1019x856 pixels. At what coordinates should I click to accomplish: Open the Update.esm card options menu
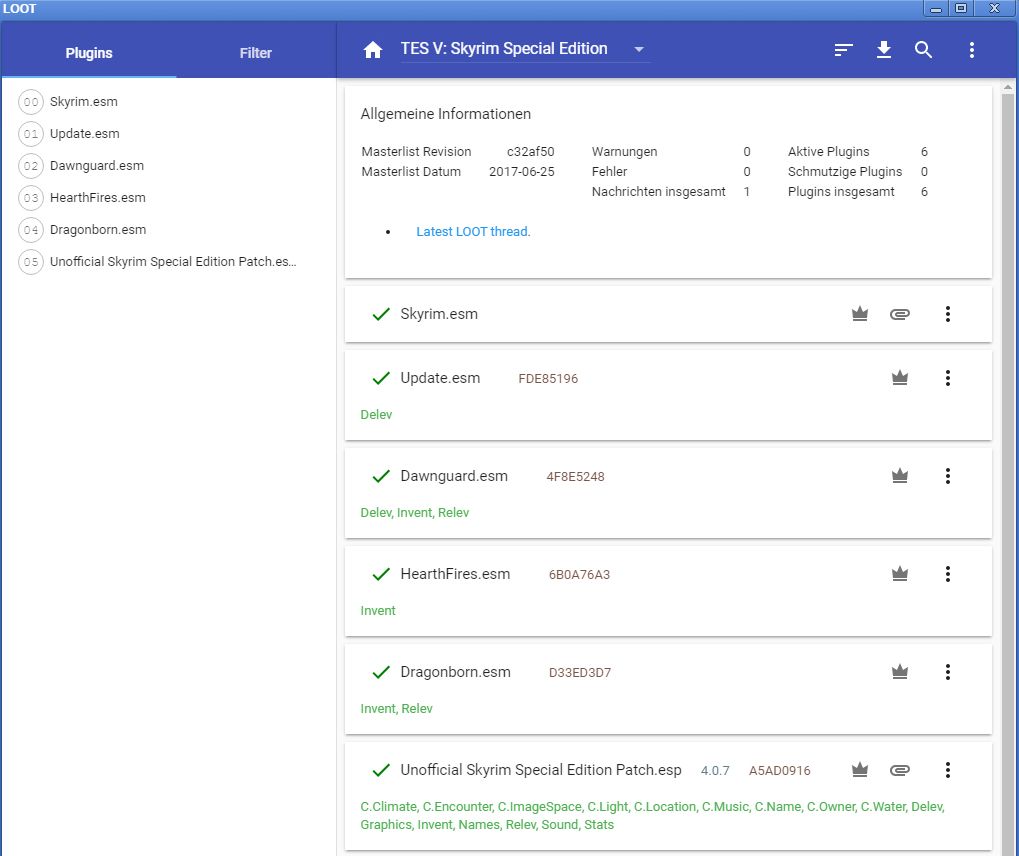[948, 378]
